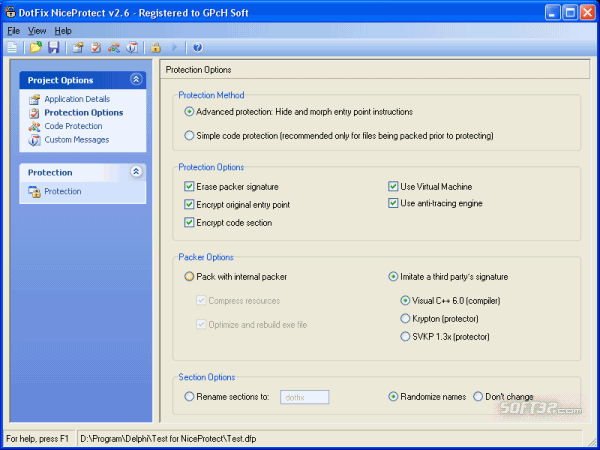Viewport: 600px width, 450px height.
Task: Click the Custom Messages toolbar icon
Action: pos(132,47)
